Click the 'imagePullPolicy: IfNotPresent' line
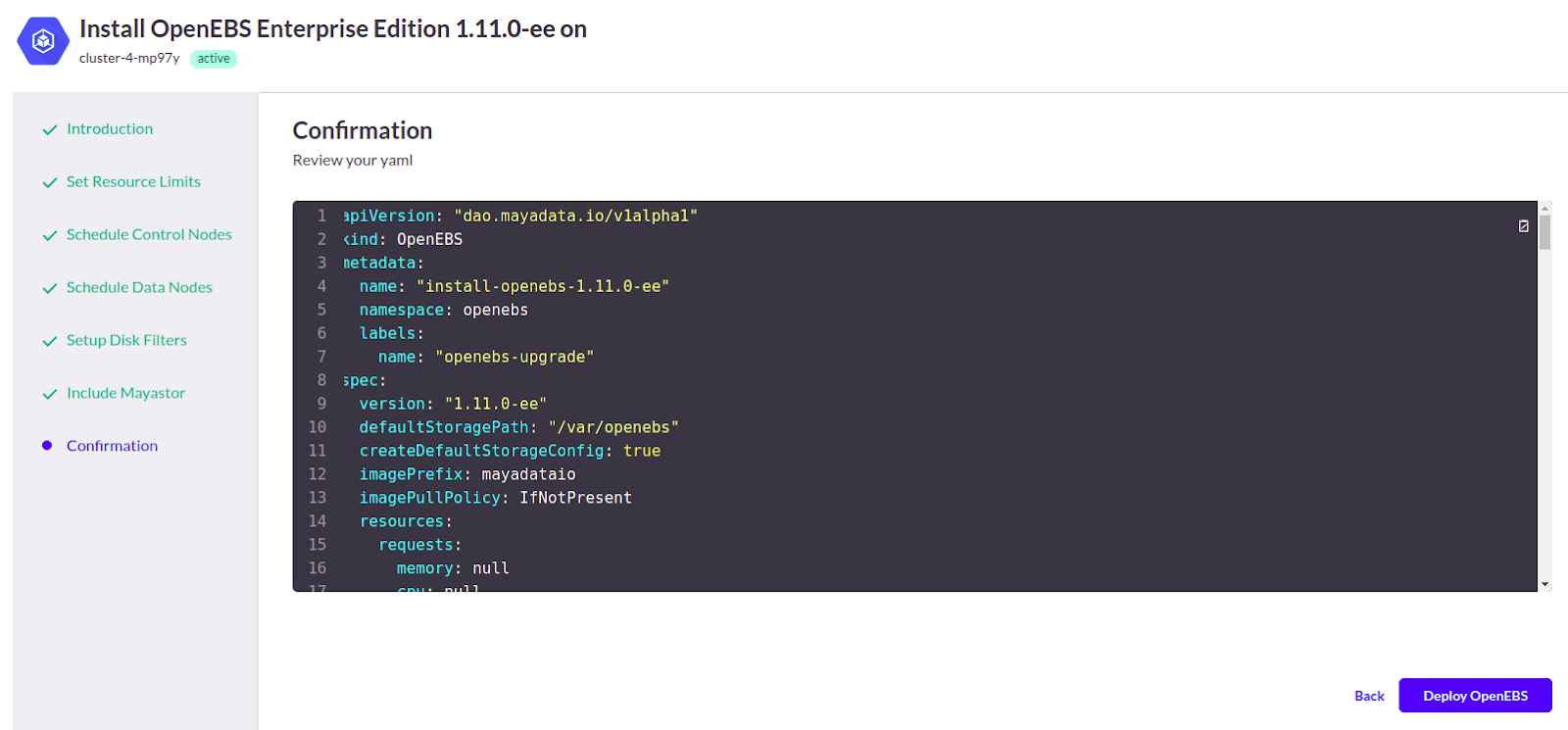 click(496, 498)
